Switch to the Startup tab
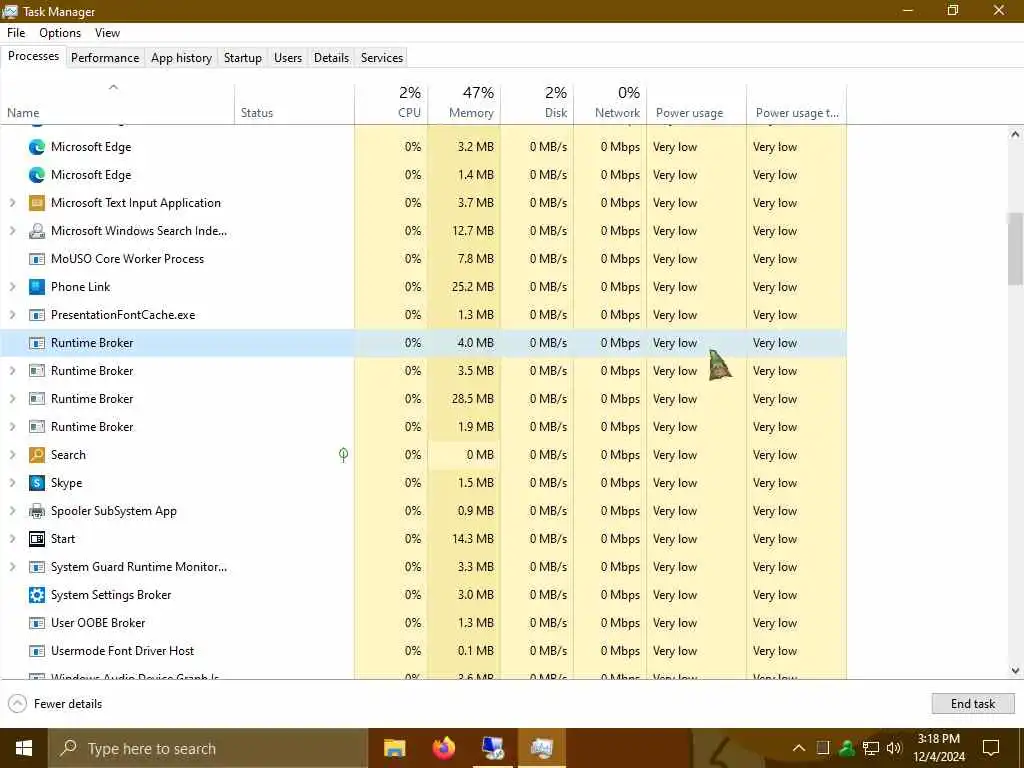The width and height of the screenshot is (1024, 768). 243,57
